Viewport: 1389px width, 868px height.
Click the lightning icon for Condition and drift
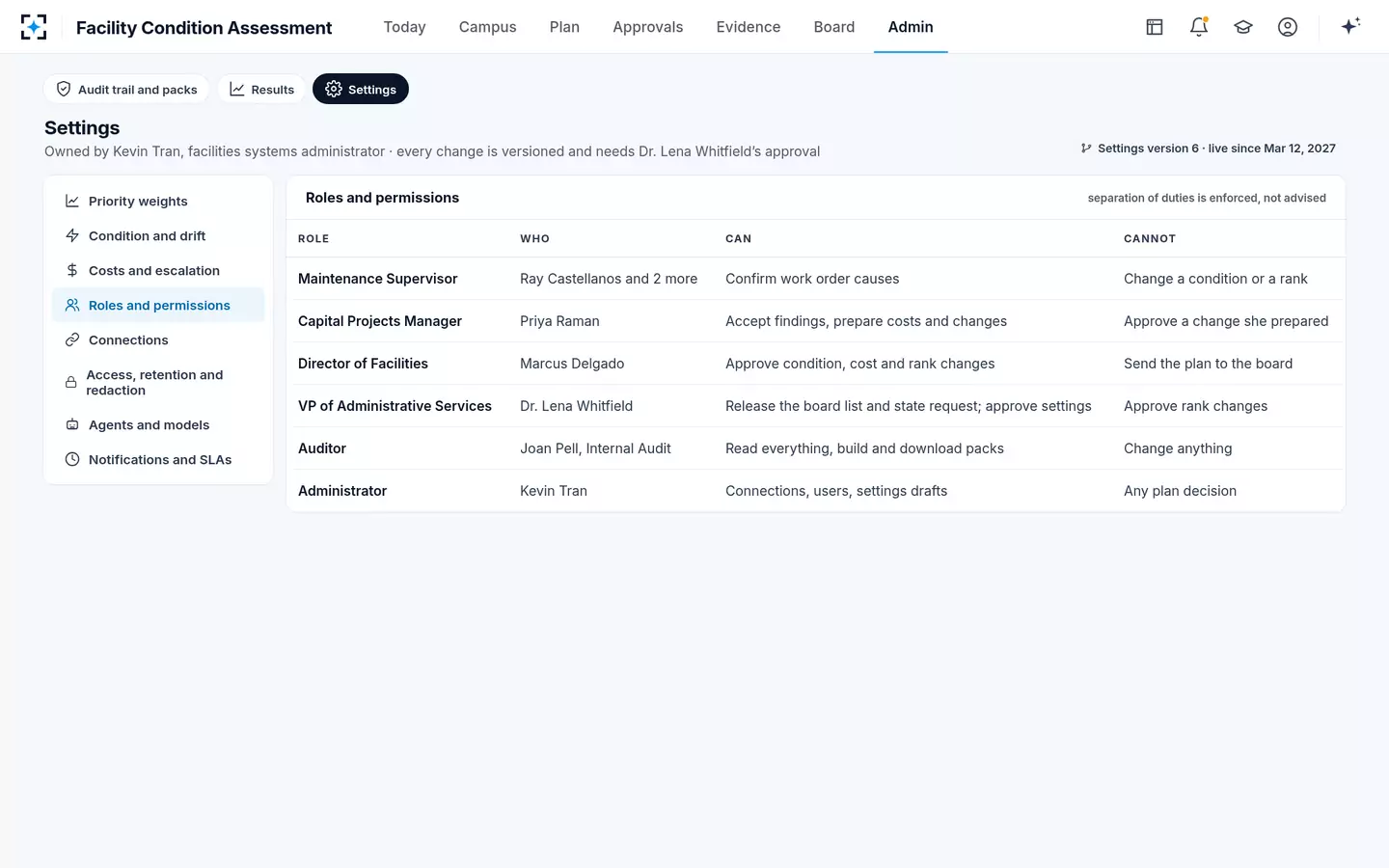tap(72, 235)
